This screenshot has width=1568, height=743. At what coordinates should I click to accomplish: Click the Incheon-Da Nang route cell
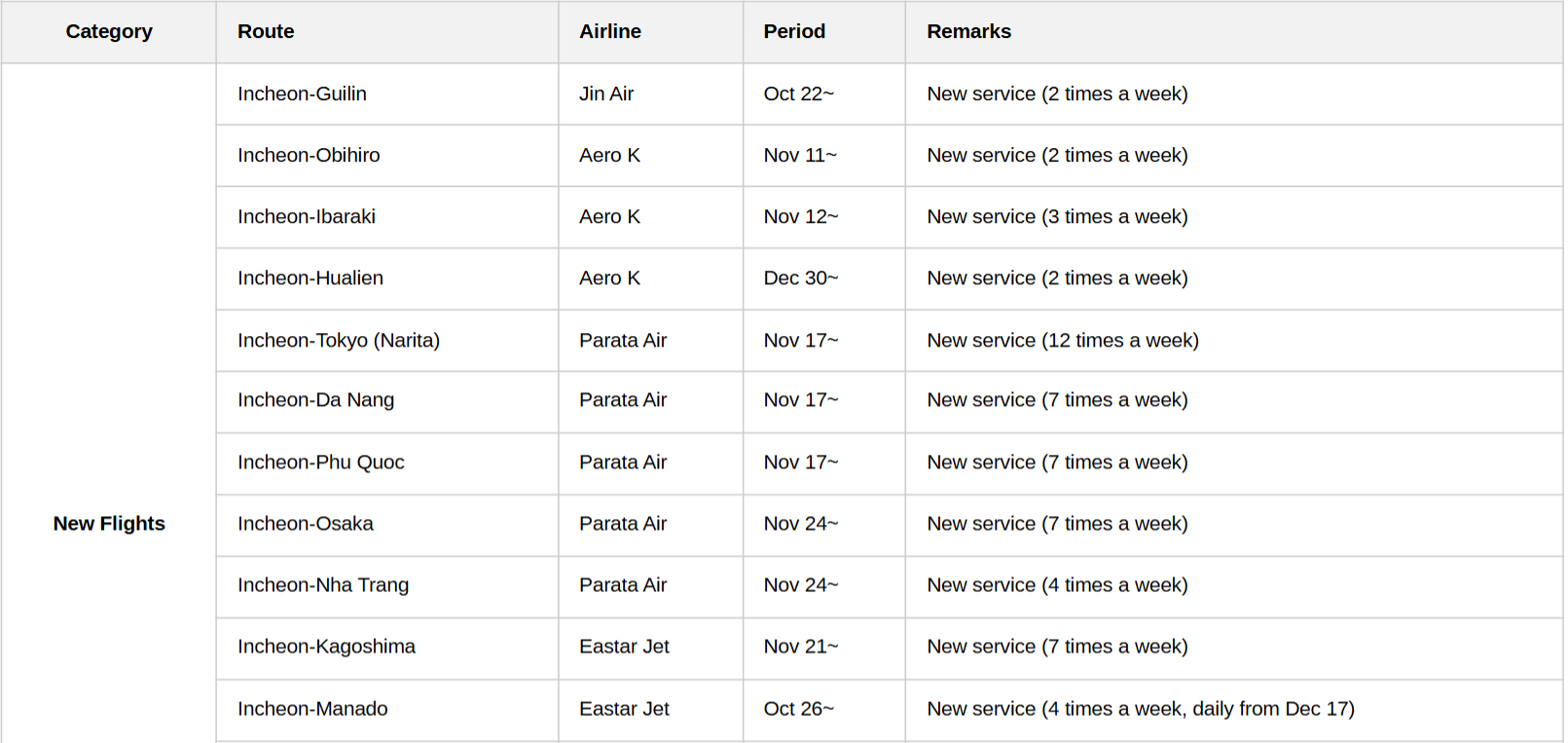pyautogui.click(x=315, y=399)
